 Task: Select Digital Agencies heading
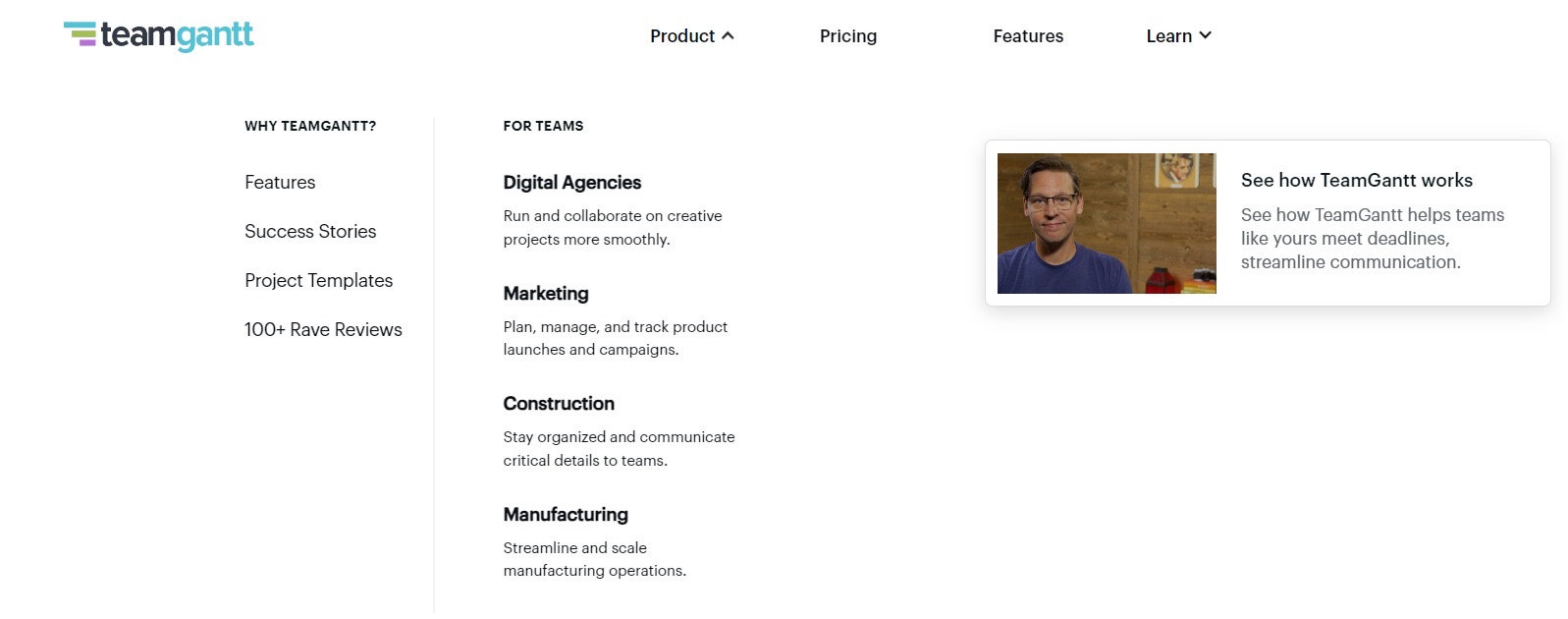571,183
